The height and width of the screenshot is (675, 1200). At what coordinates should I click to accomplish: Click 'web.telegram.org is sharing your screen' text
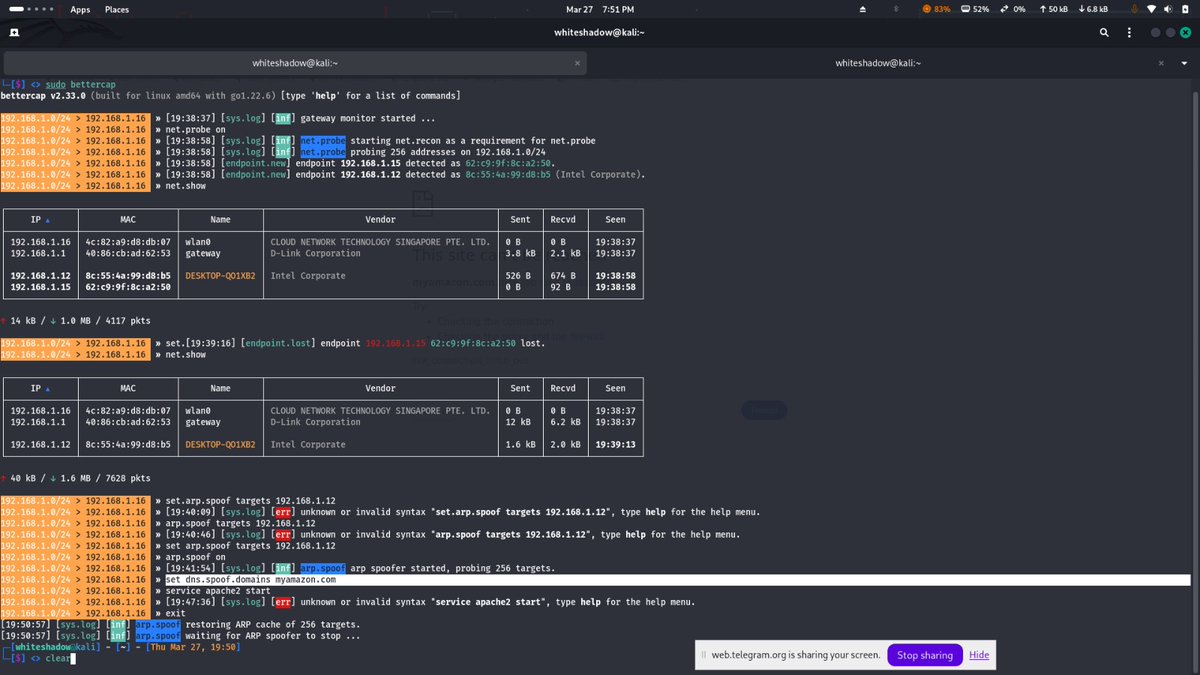796,655
